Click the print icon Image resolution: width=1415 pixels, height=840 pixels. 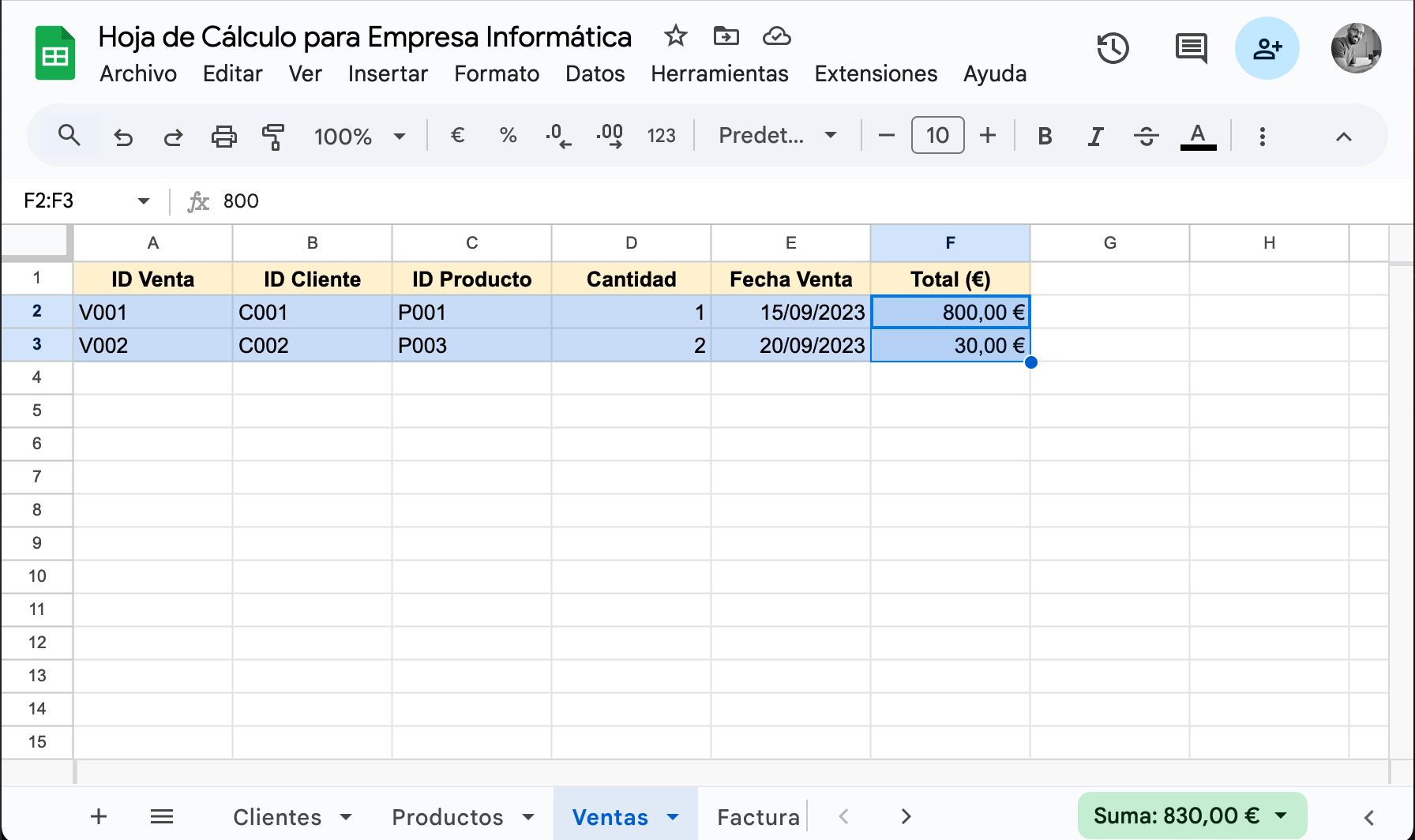(x=223, y=137)
